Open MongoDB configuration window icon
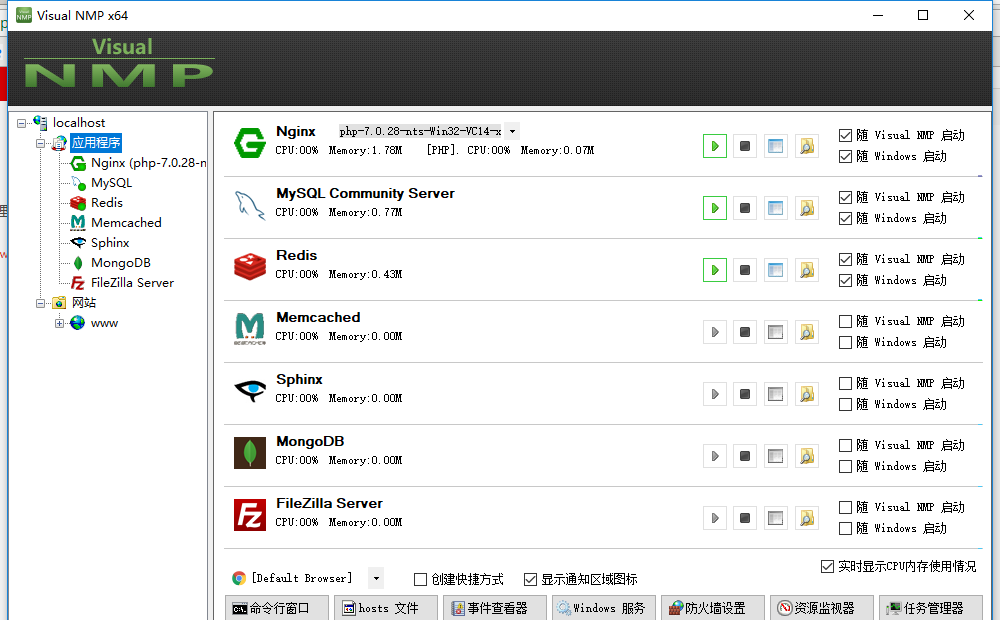 click(776, 455)
